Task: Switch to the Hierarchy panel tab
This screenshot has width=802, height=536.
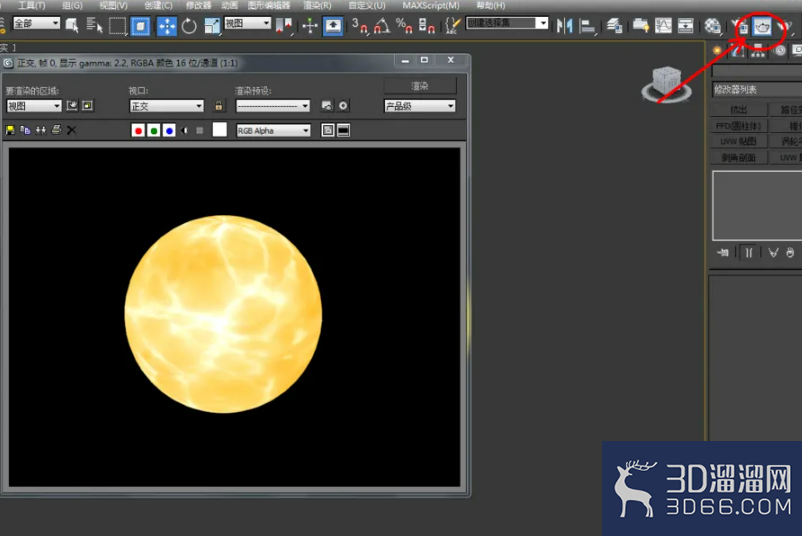Action: click(x=758, y=51)
